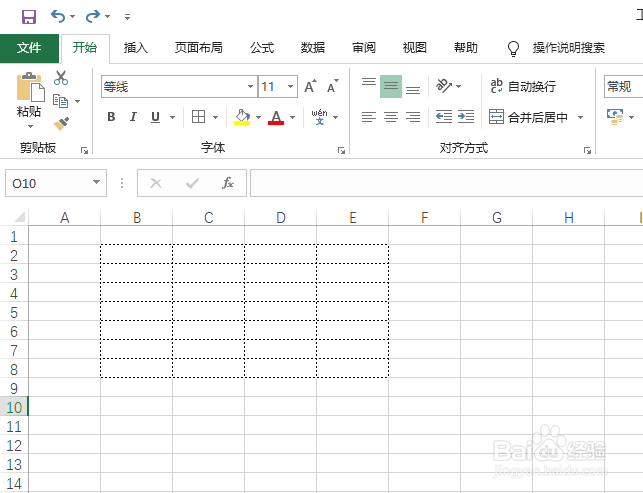Align text right
This screenshot has height=493, width=643.
(413, 117)
